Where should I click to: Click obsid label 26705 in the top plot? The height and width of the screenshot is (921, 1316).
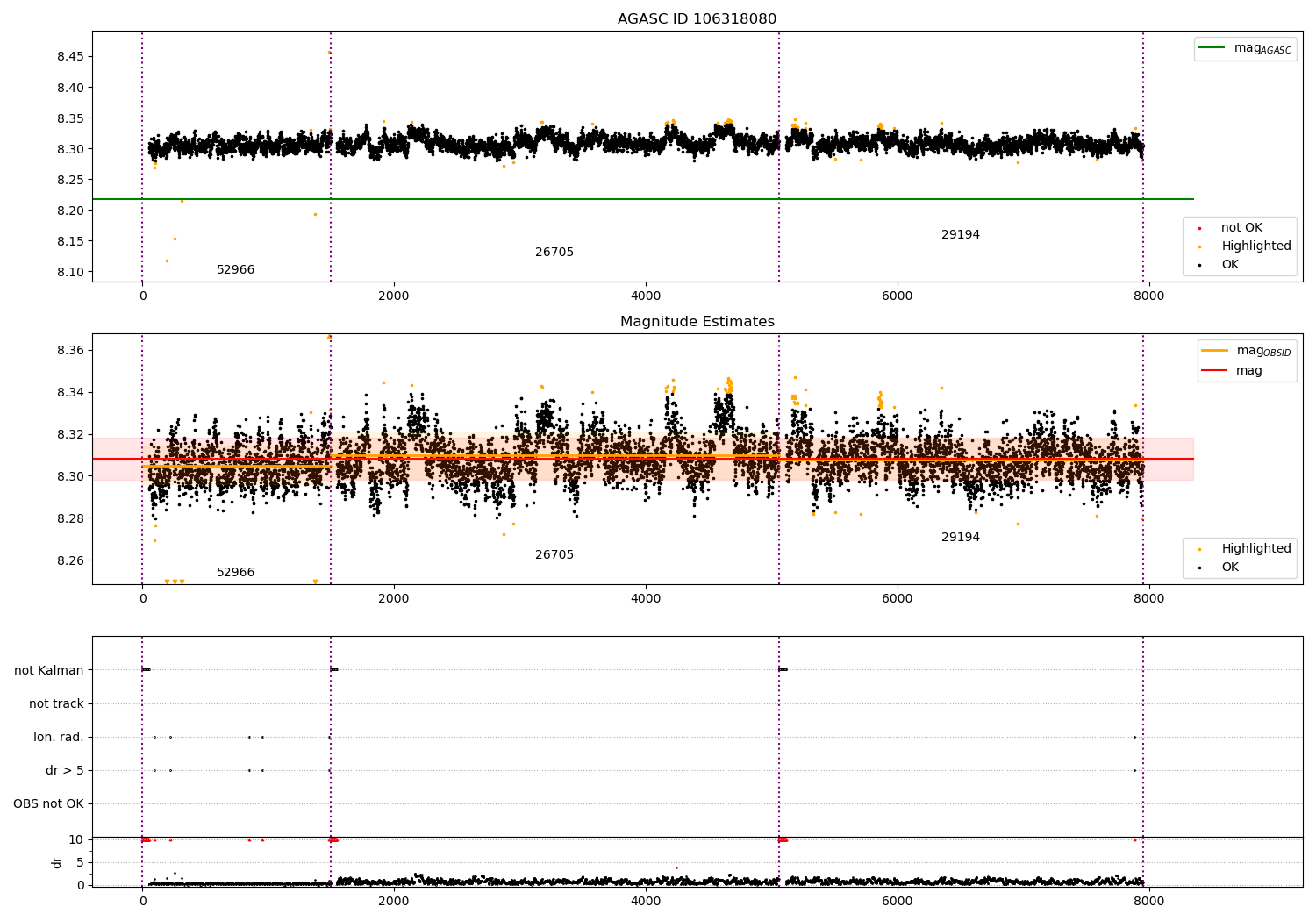click(x=554, y=253)
